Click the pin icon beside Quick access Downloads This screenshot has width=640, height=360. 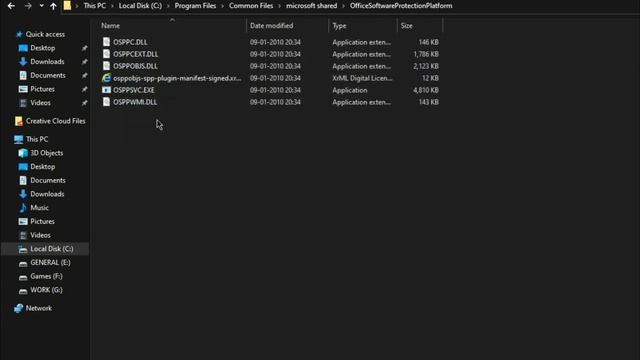tap(84, 62)
